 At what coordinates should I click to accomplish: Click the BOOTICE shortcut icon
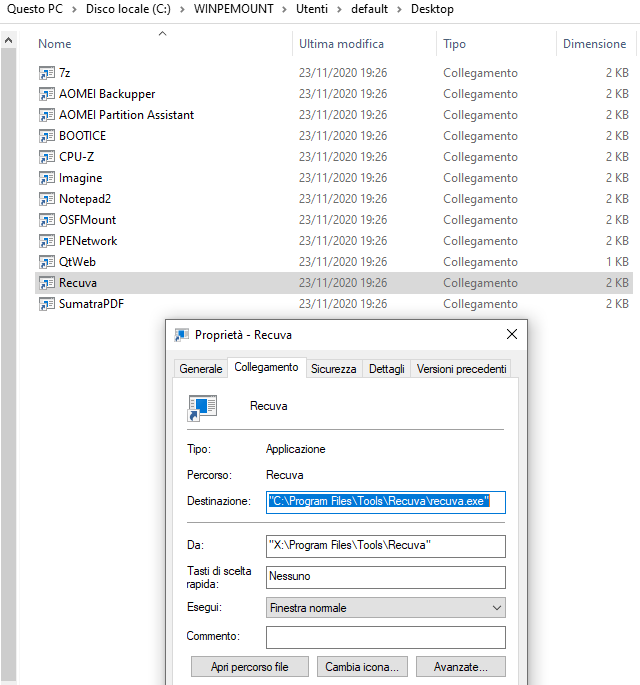pyautogui.click(x=47, y=136)
